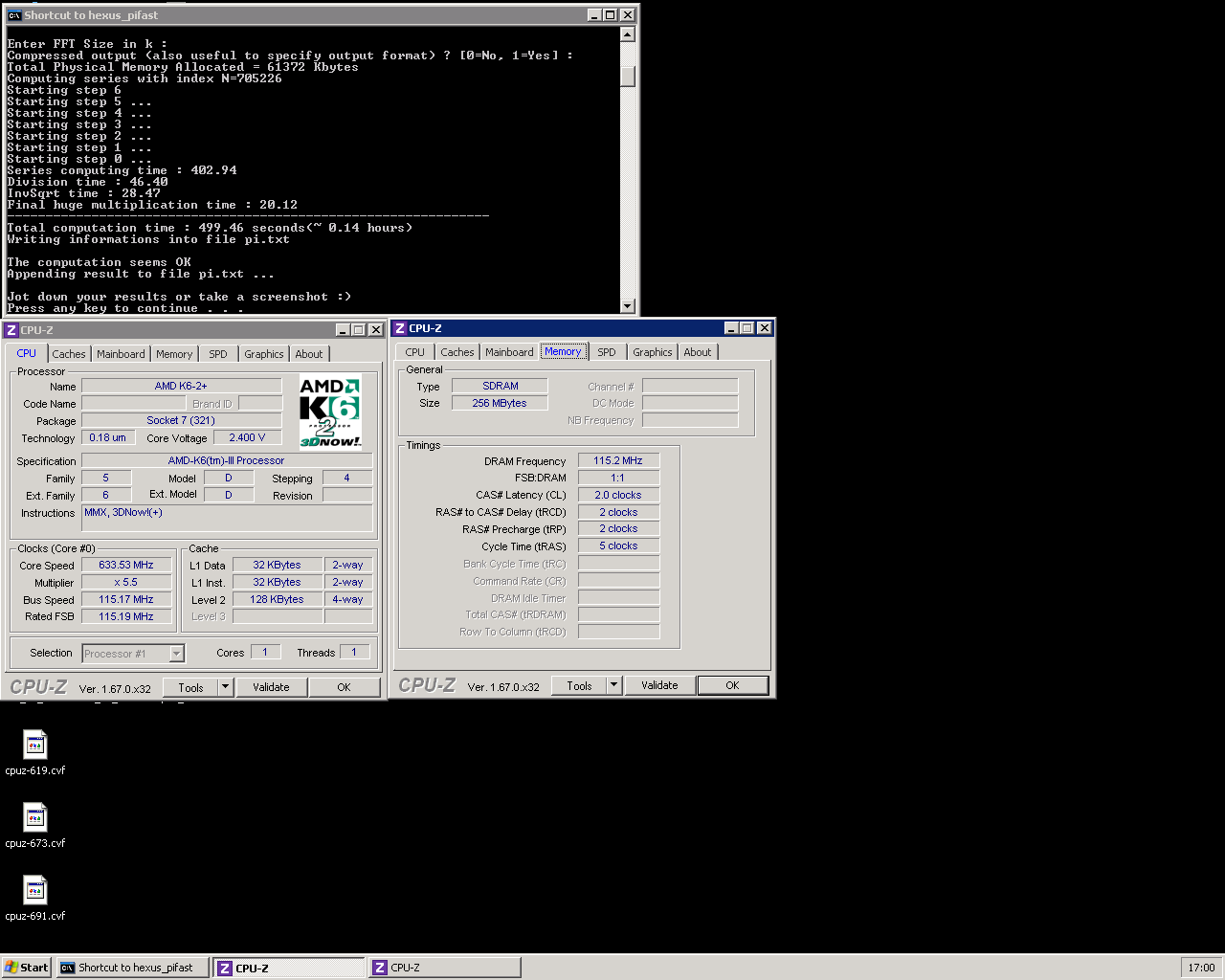Expand Tools dropdown arrow in left CPU-Z
The width and height of the screenshot is (1225, 980).
[226, 687]
